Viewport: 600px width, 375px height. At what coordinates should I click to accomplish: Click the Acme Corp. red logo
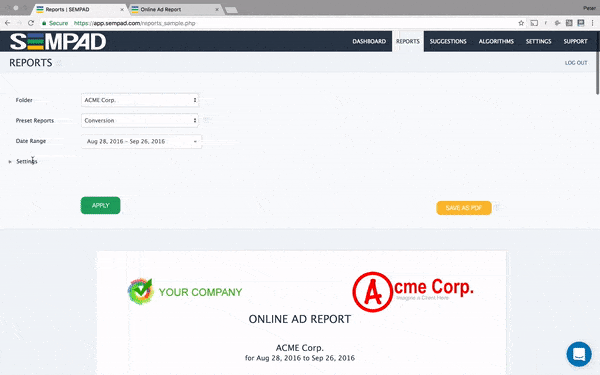pos(413,292)
